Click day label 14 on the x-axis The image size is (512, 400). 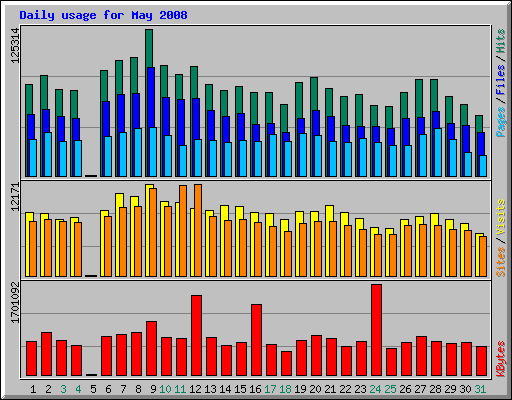coord(225,389)
